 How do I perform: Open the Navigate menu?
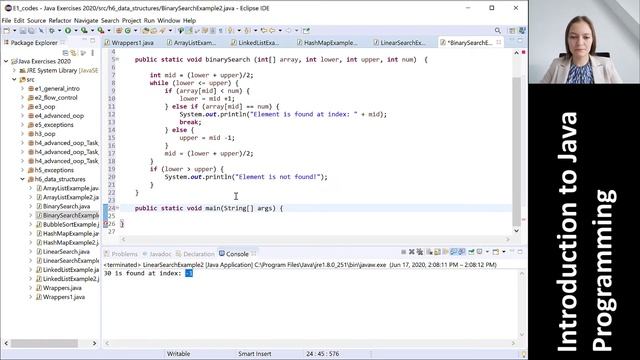(x=86, y=20)
